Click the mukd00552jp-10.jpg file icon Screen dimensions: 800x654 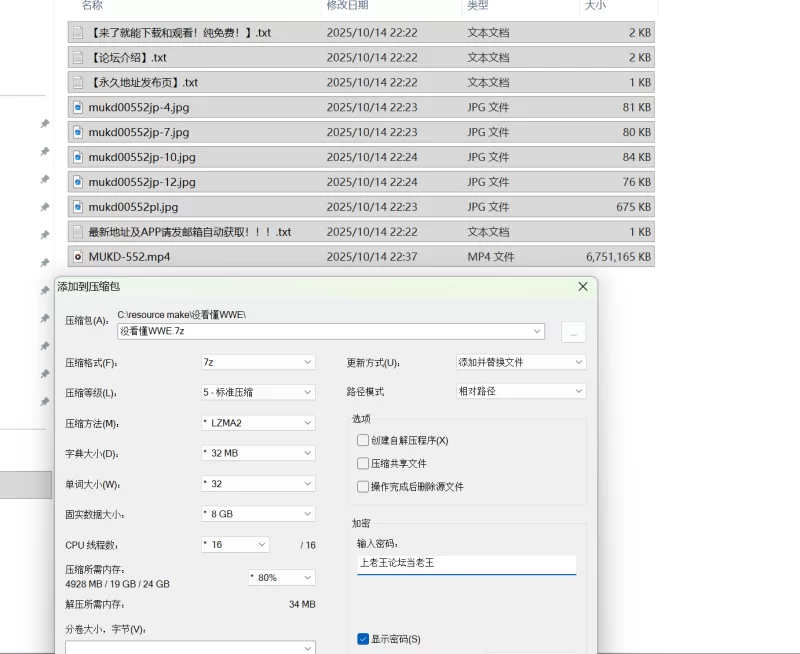pyautogui.click(x=78, y=157)
